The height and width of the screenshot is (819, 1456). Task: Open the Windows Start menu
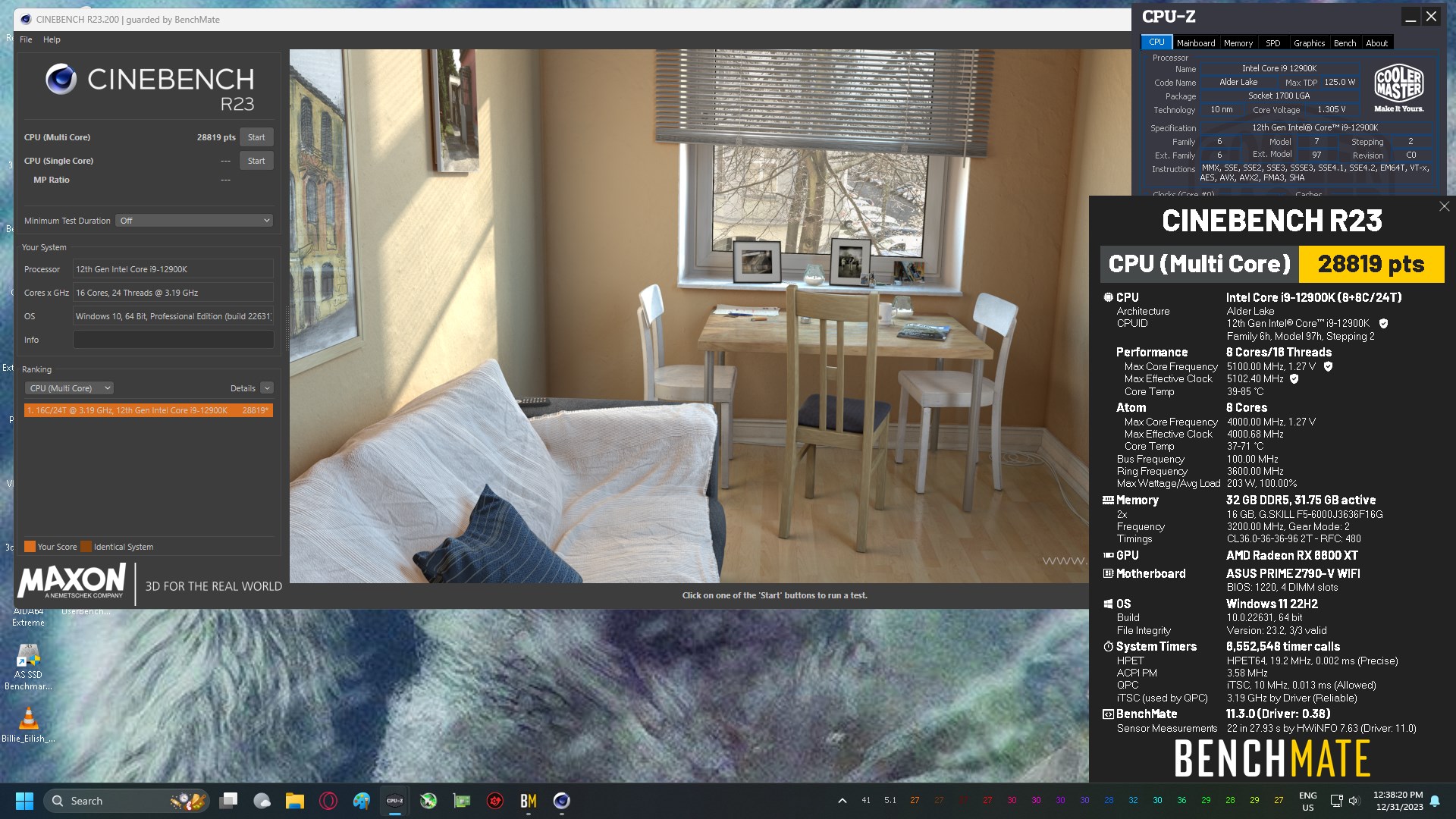pos(24,801)
